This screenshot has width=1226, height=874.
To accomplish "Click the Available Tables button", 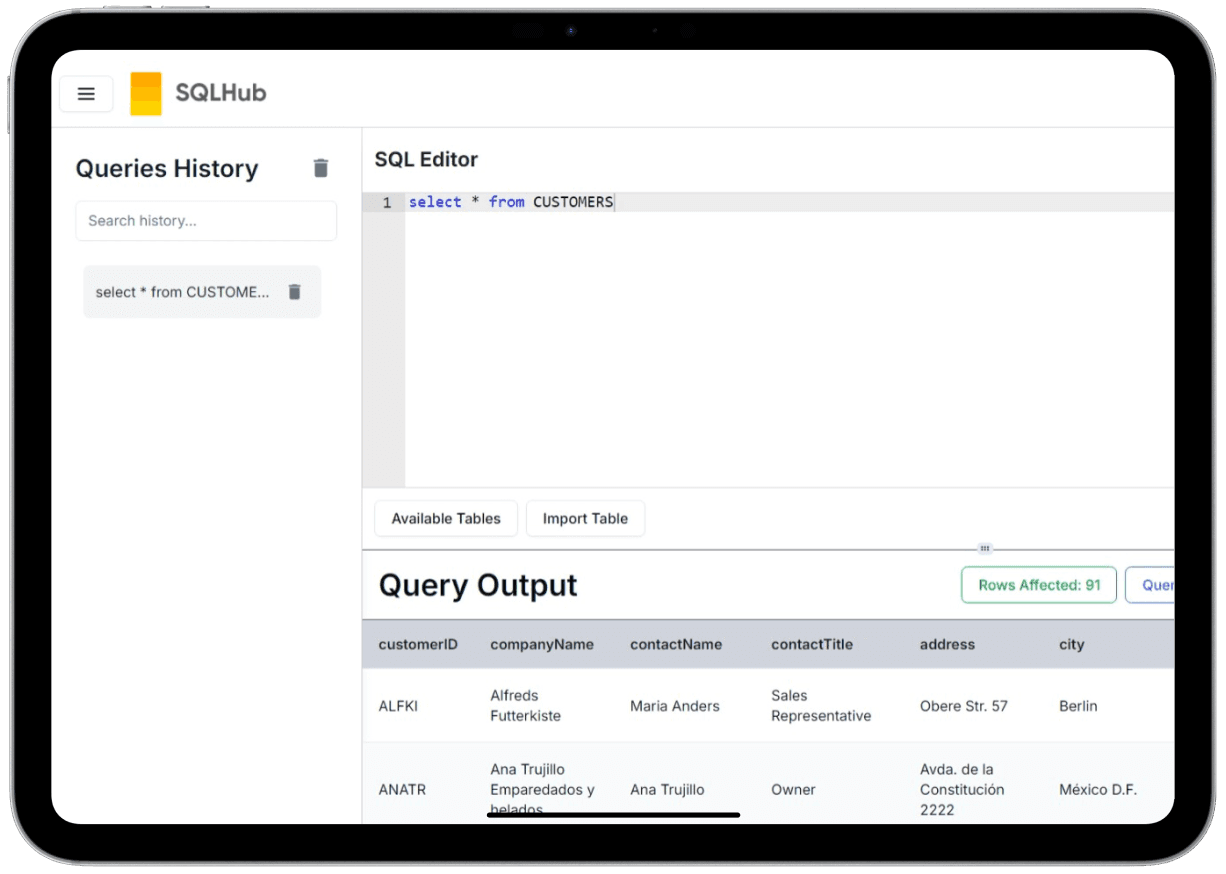I will click(x=446, y=519).
